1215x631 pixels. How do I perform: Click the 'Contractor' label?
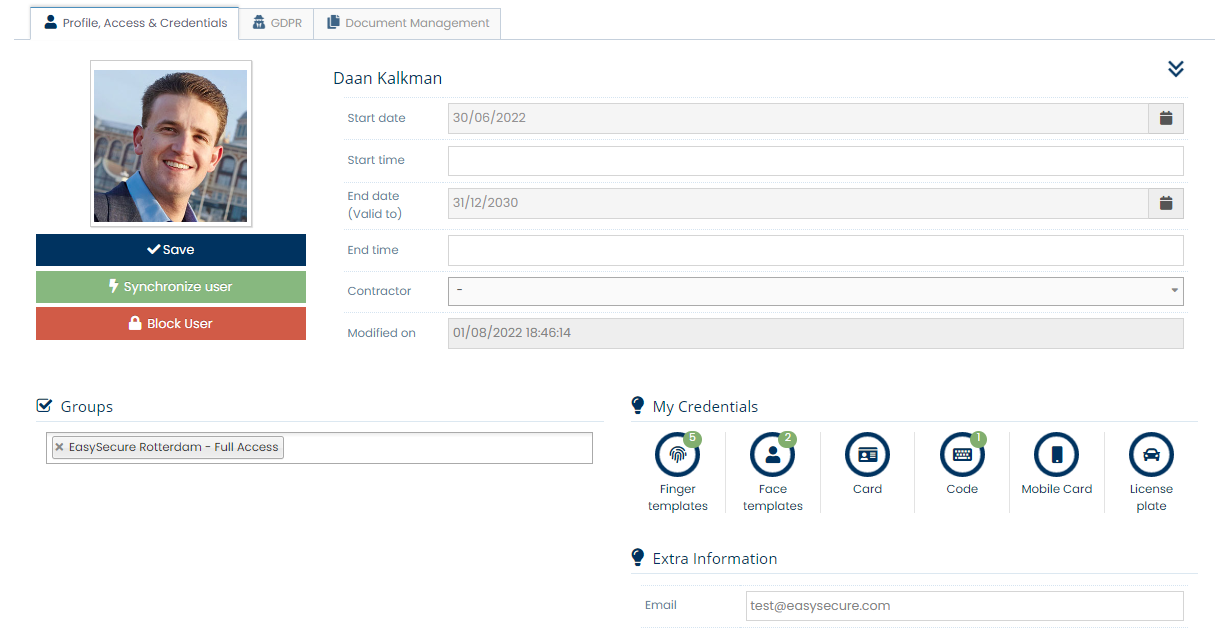(x=379, y=291)
